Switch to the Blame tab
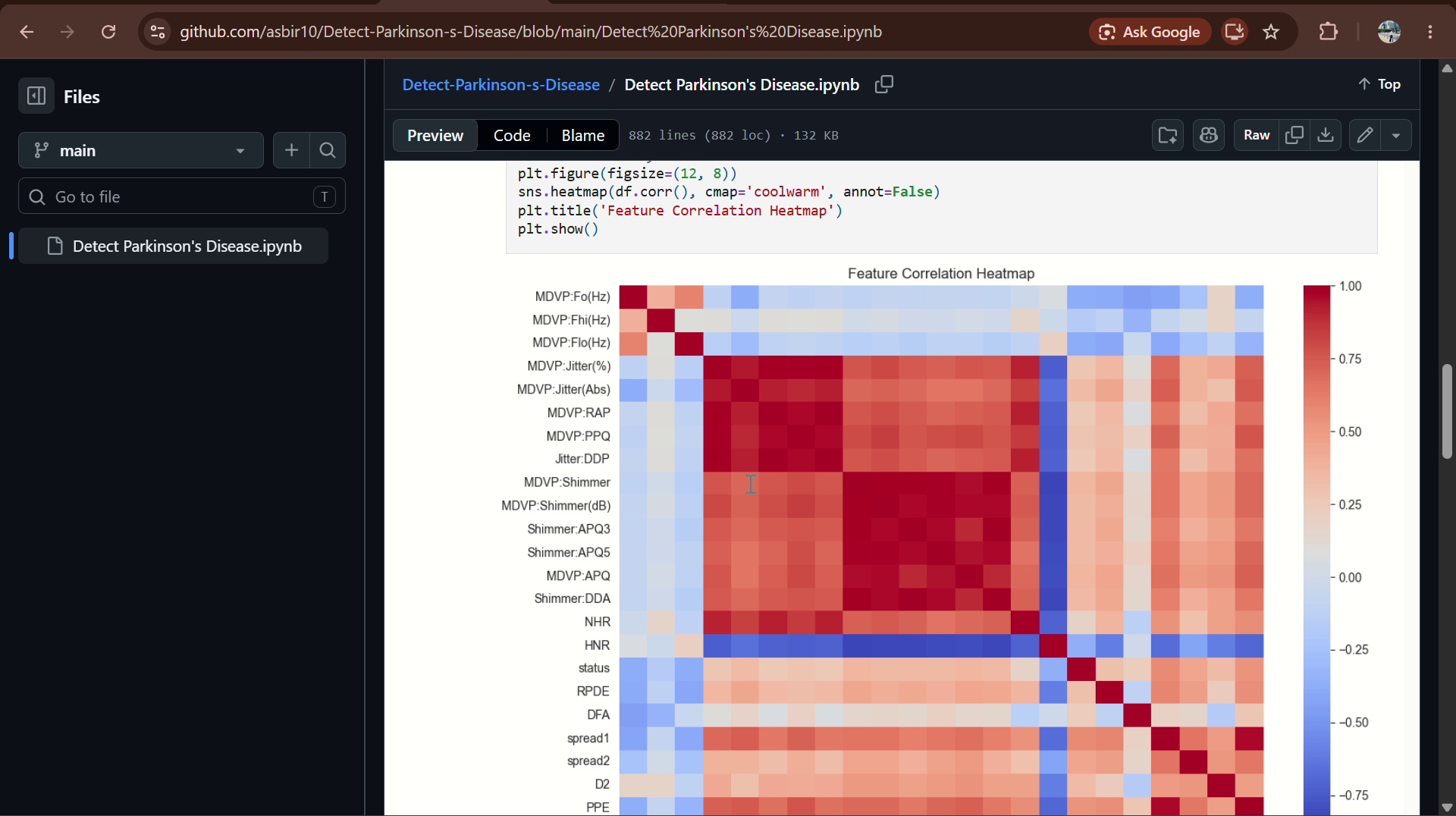Viewport: 1456px width, 816px height. (x=582, y=135)
